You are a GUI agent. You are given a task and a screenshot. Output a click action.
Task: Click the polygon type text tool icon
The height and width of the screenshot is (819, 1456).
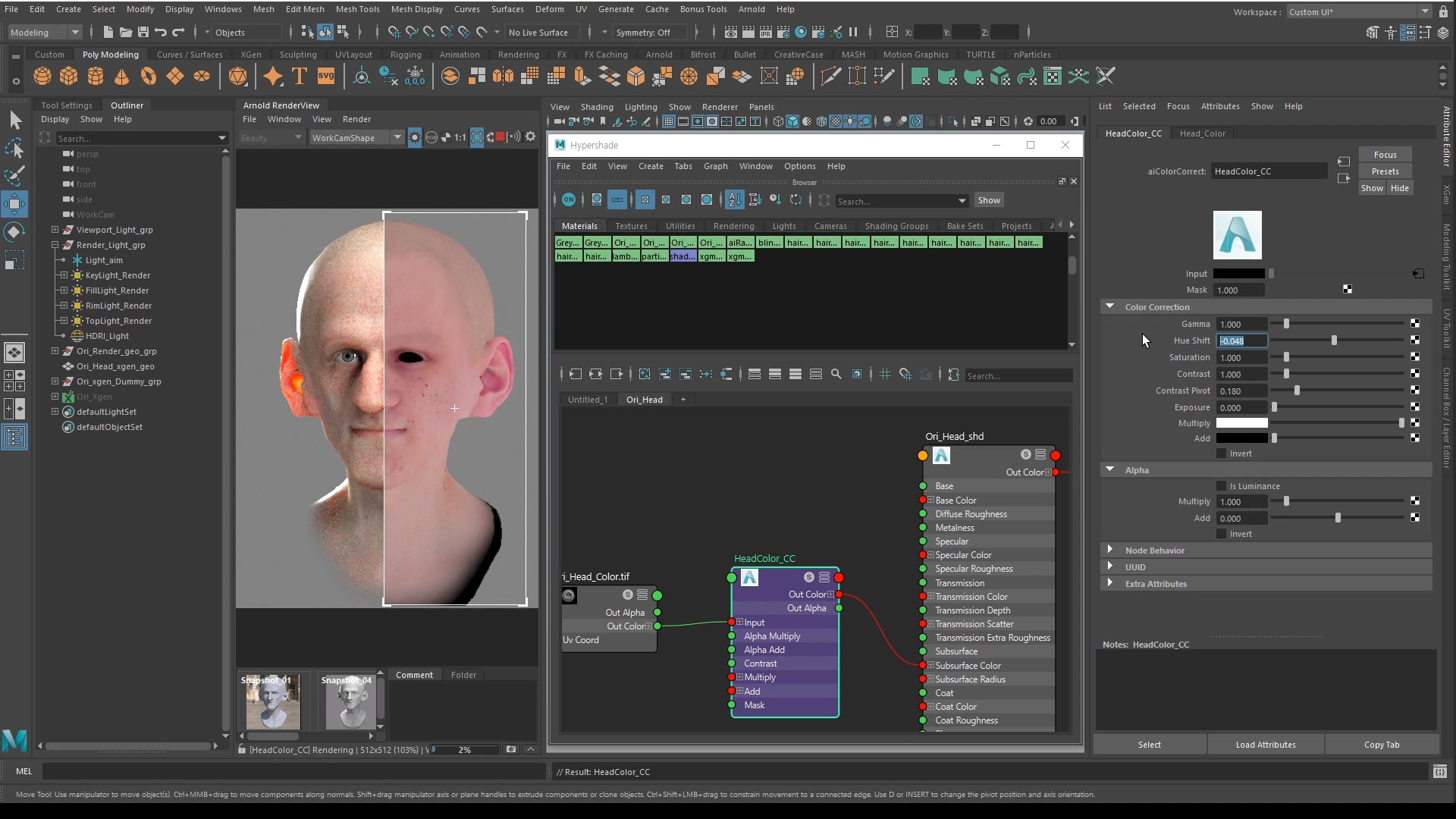pos(300,77)
